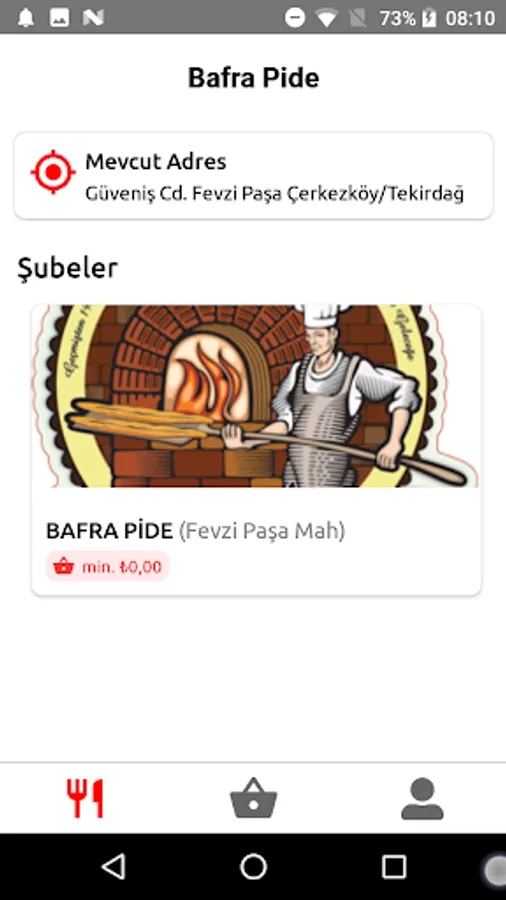The height and width of the screenshot is (900, 506).
Task: Tap the notification bell in status bar
Action: click(x=26, y=18)
